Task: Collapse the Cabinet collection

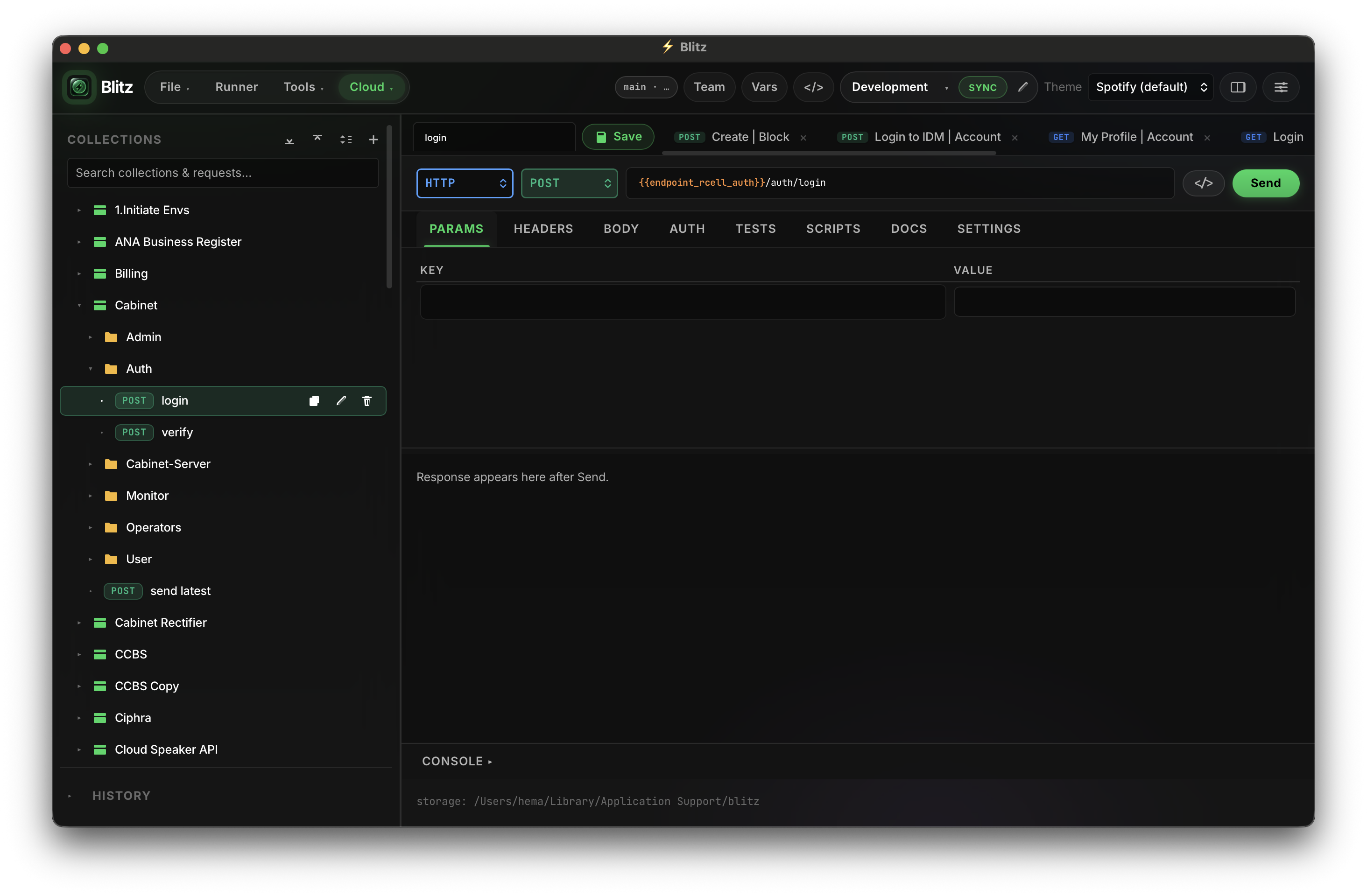Action: (79, 305)
